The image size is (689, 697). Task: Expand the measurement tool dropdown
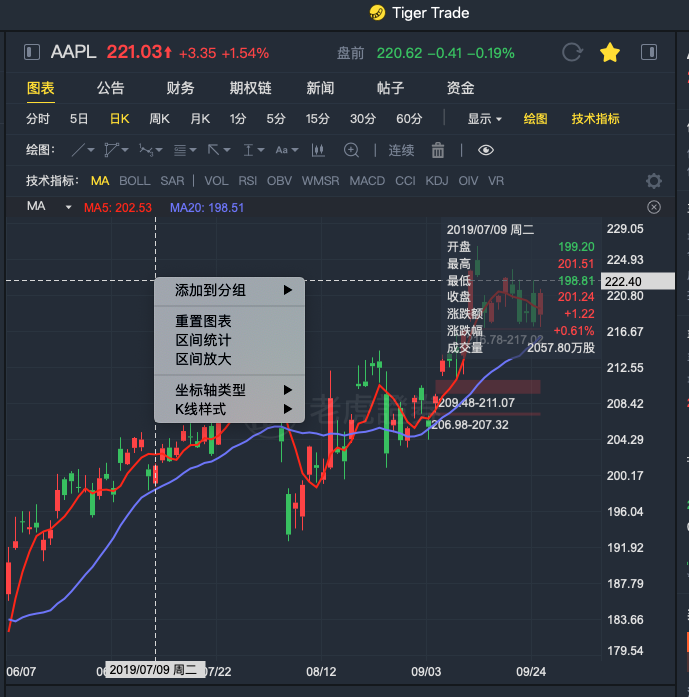(x=260, y=150)
